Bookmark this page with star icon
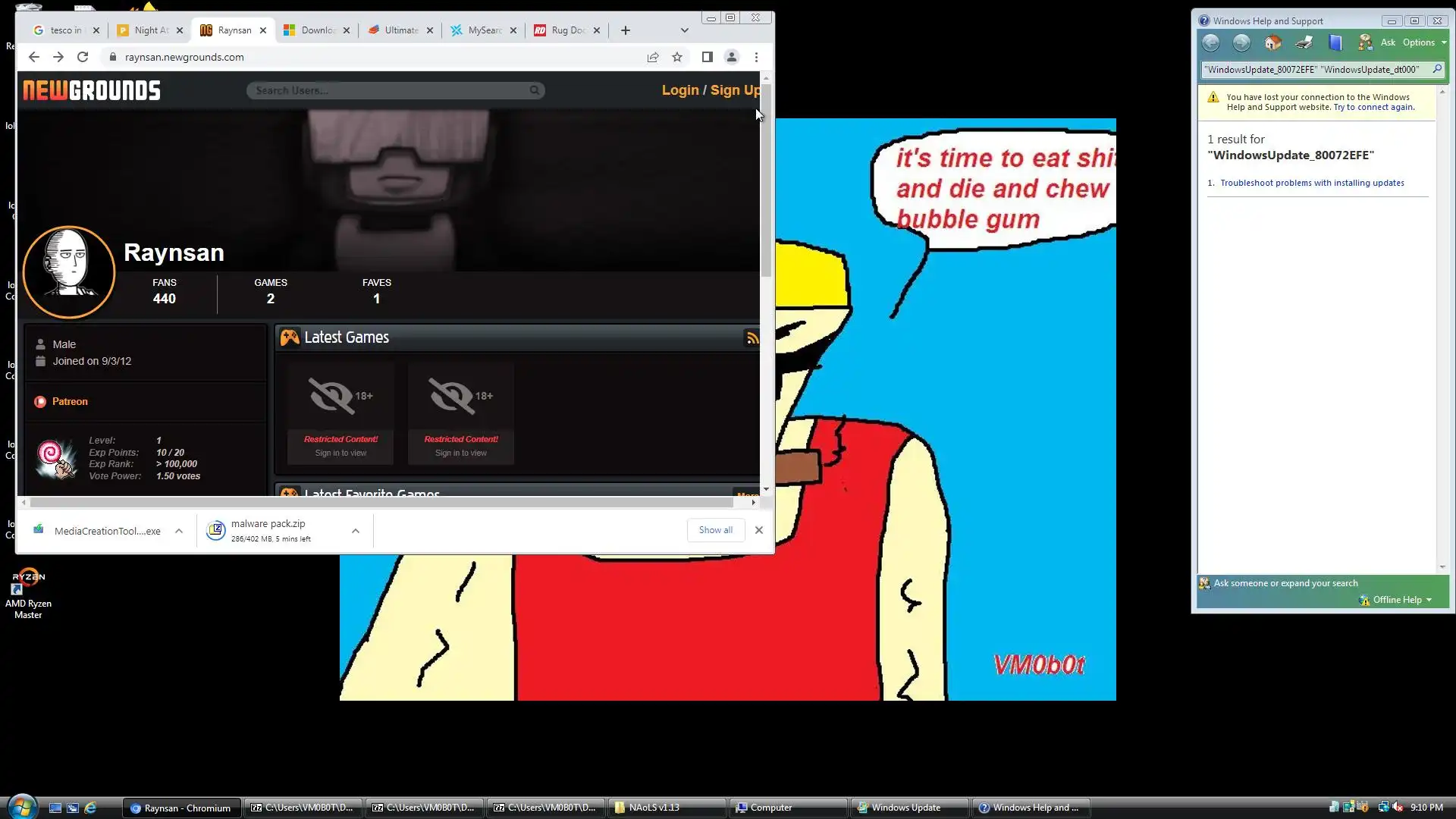 pos(677,57)
